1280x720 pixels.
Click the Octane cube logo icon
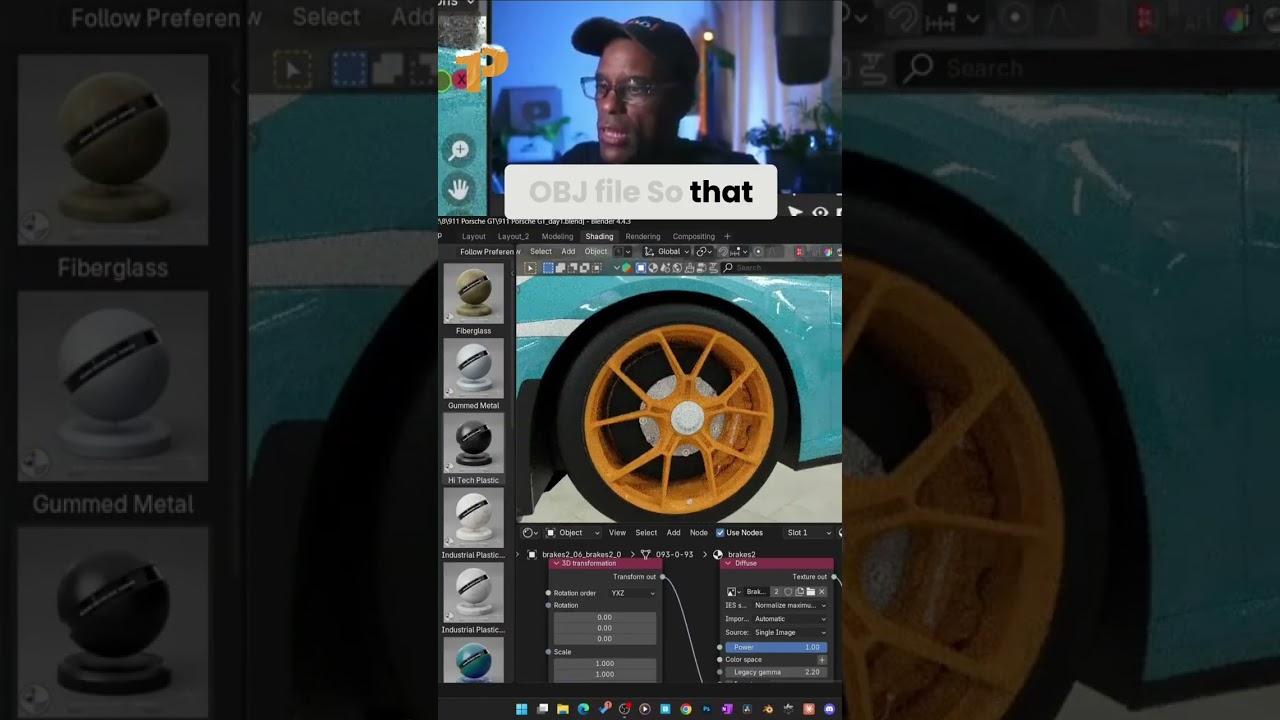pyautogui.click(x=626, y=268)
